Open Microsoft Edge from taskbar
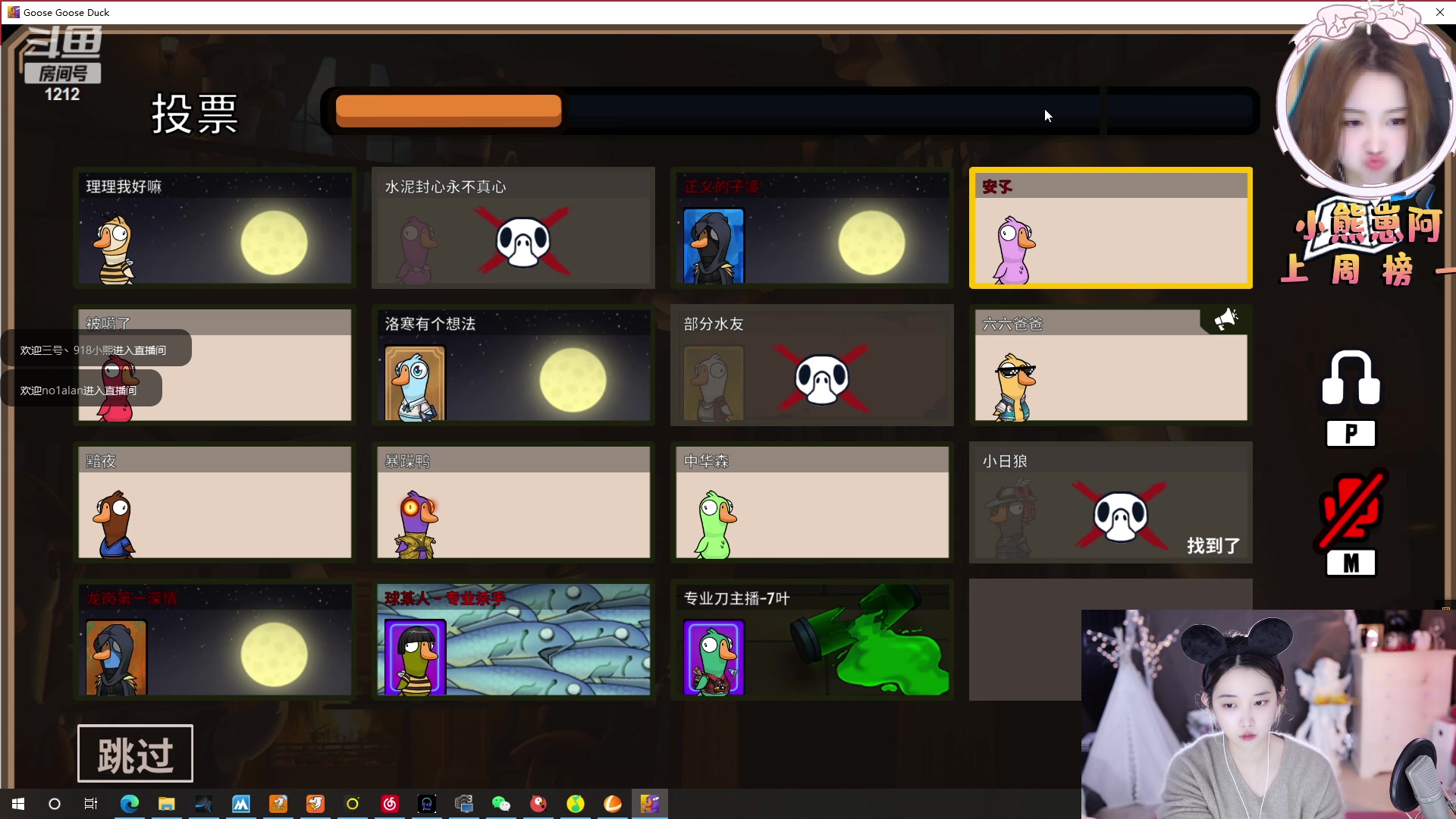This screenshot has width=1456, height=819. tap(129, 804)
